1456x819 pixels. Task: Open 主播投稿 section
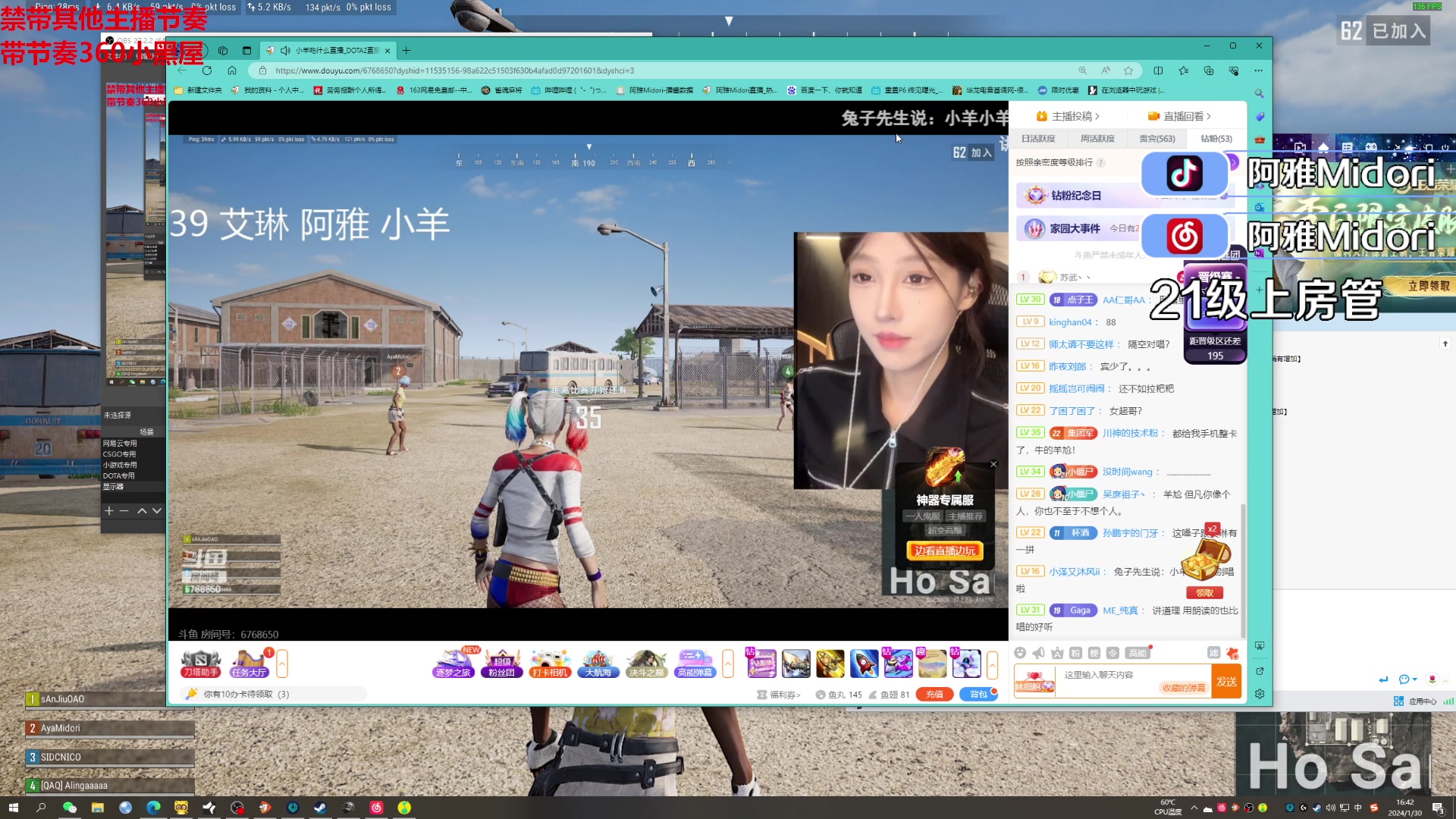coord(1068,116)
